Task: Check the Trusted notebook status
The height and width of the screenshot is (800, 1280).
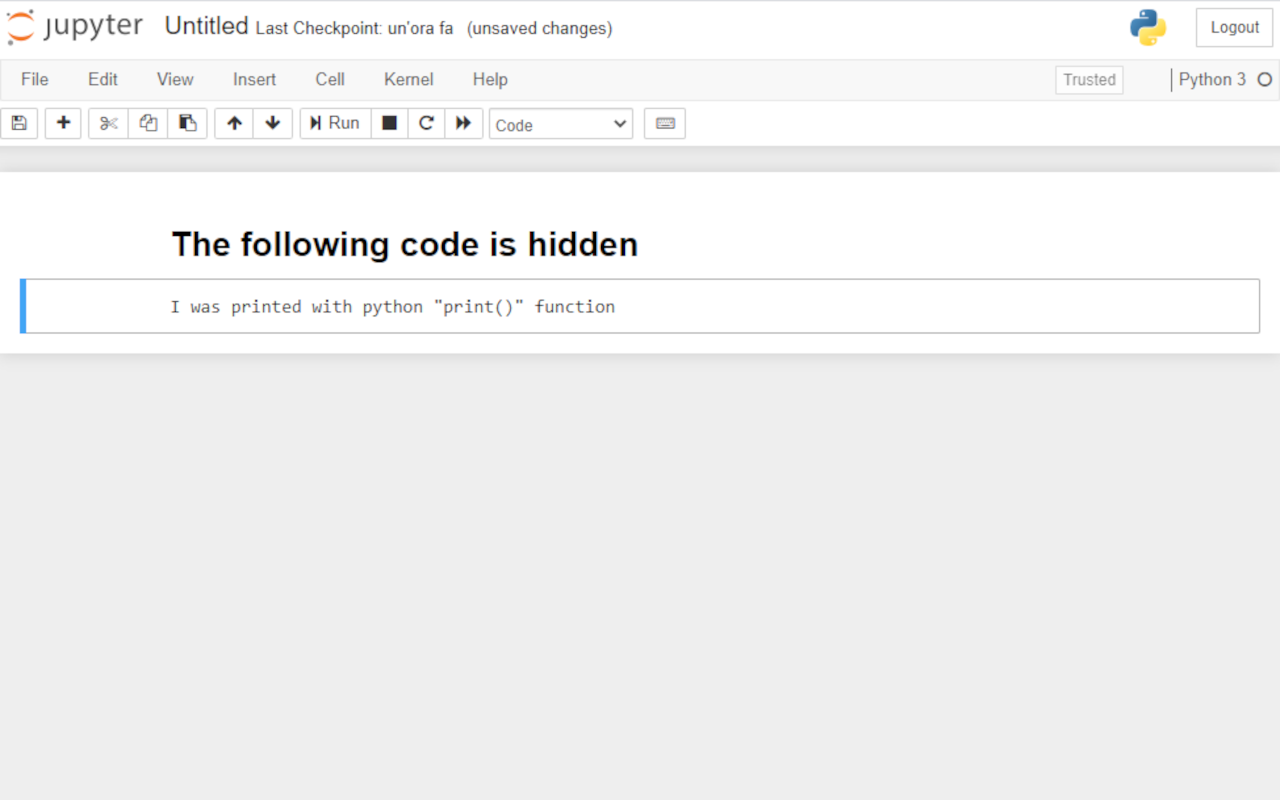Action: tap(1089, 79)
